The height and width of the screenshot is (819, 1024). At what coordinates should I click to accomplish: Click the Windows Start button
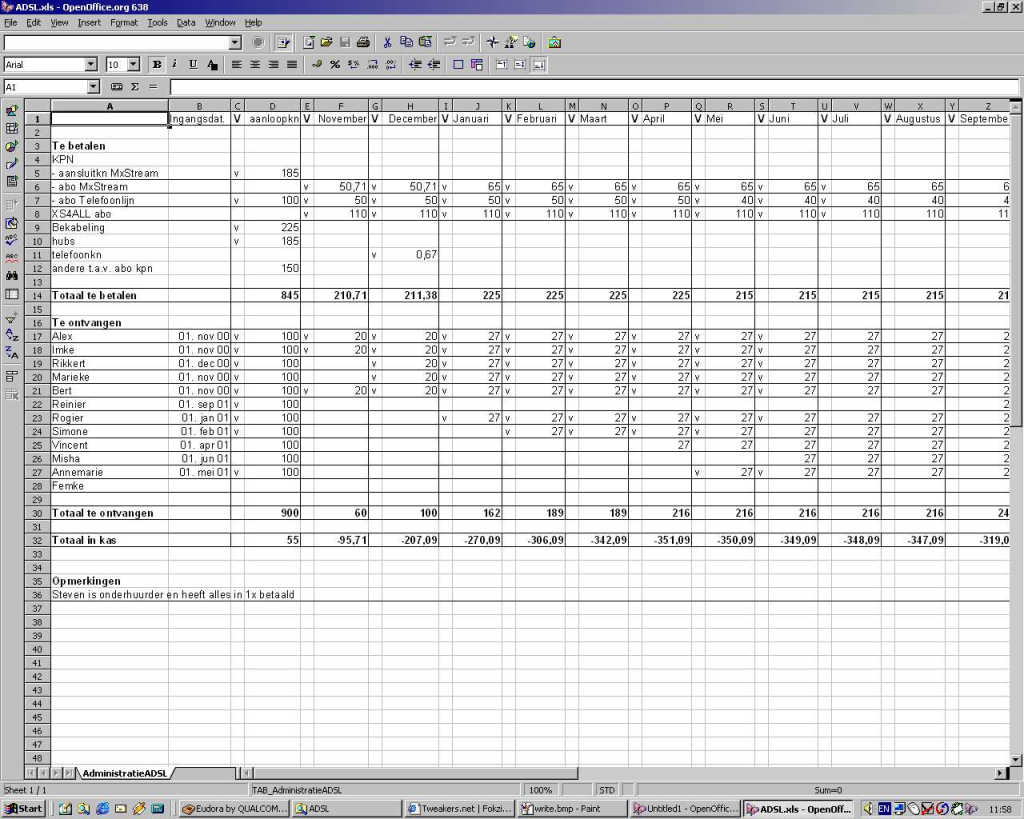point(24,808)
